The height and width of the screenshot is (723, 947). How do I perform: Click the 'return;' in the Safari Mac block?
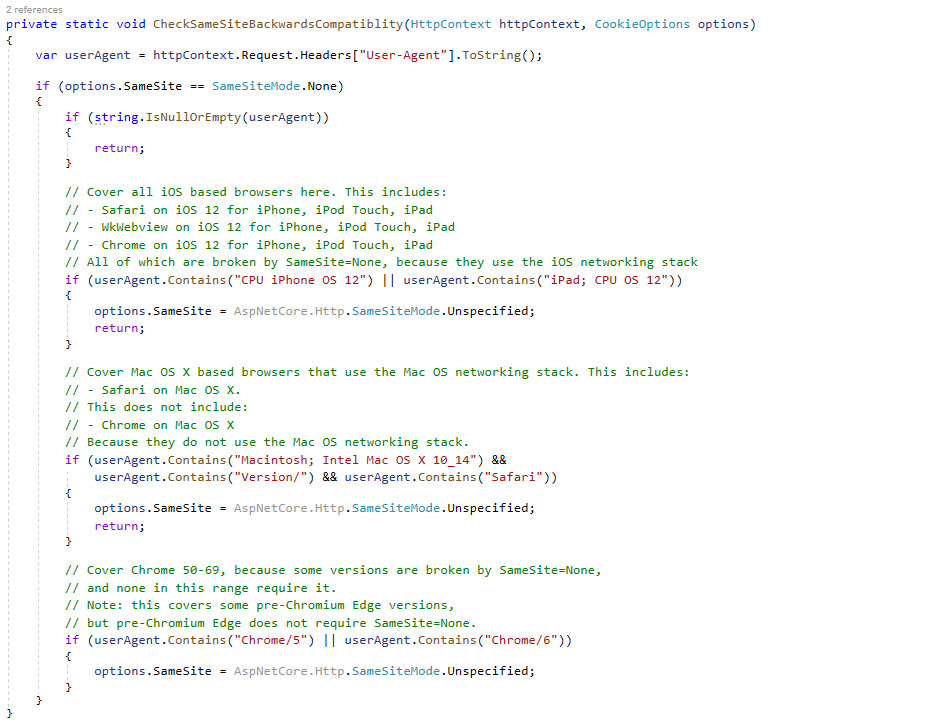120,526
